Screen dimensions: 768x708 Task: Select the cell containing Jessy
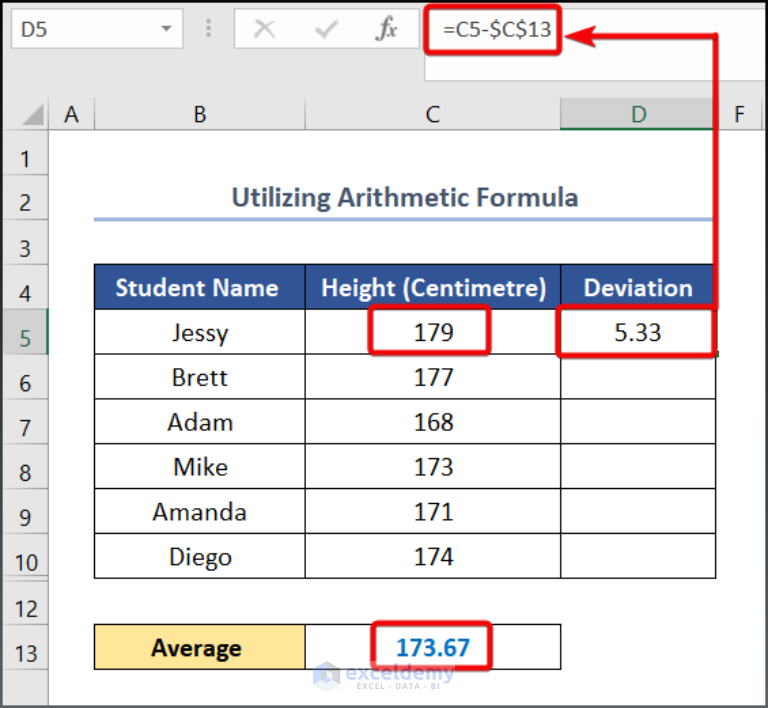point(199,332)
